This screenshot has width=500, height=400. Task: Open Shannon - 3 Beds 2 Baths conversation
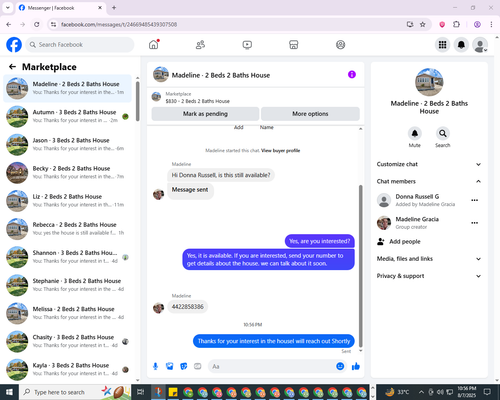(68, 257)
